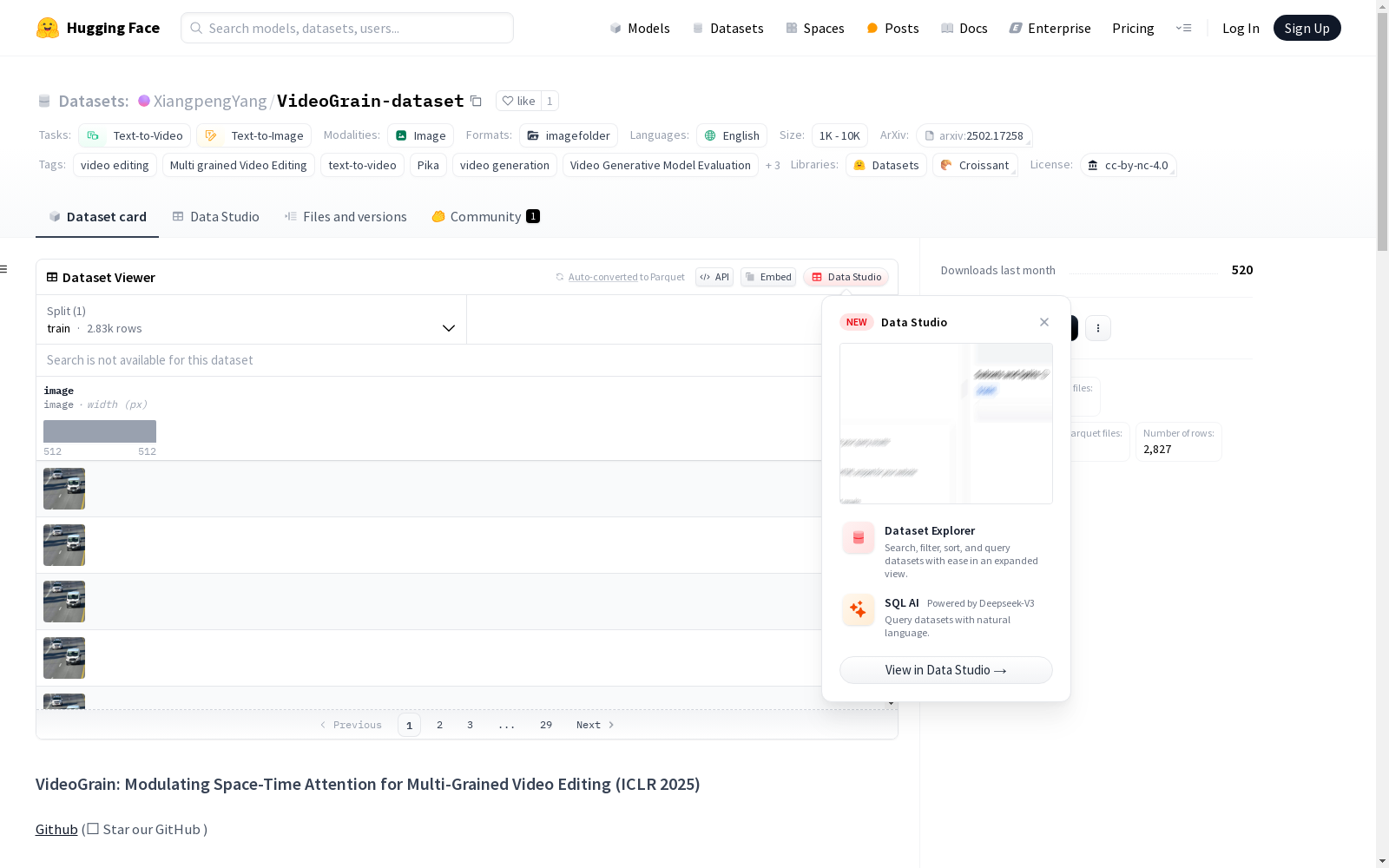Click the Github link below the title
This screenshot has height=868, width=1389.
point(56,829)
